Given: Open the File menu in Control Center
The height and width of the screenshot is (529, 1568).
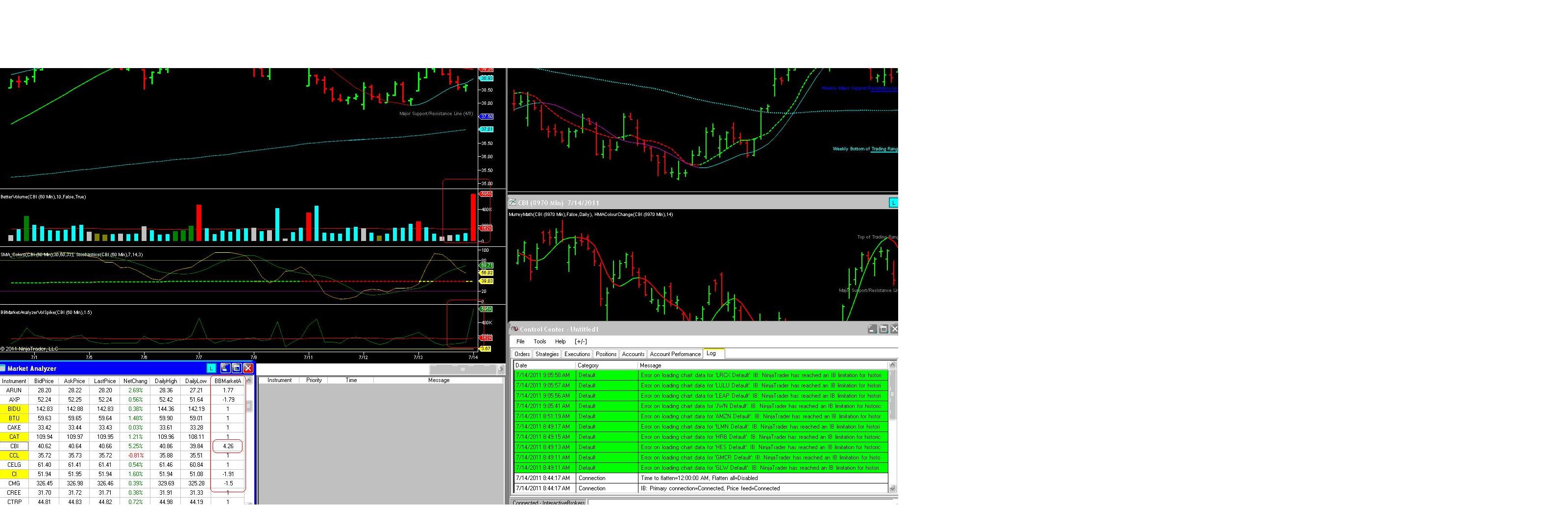Looking at the screenshot, I should [x=520, y=341].
